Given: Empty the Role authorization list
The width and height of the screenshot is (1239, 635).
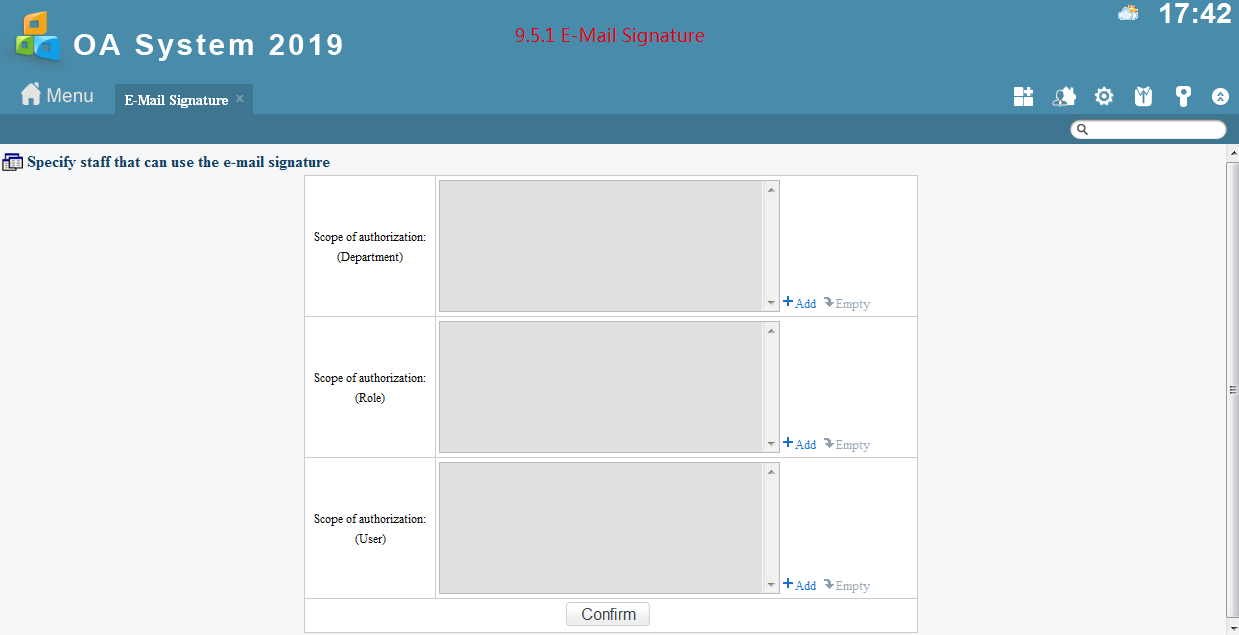Looking at the screenshot, I should point(847,444).
